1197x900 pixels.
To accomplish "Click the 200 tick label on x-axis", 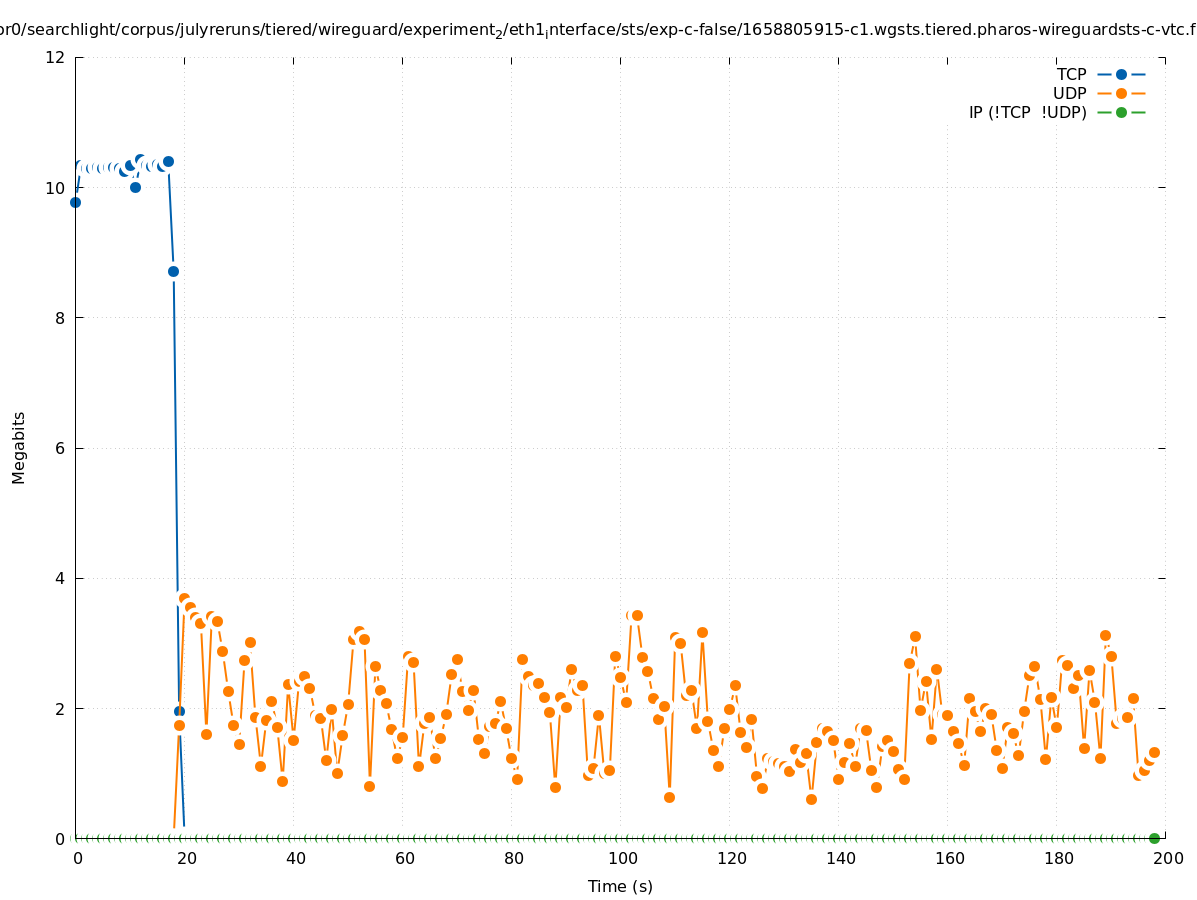I will tap(1165, 858).
